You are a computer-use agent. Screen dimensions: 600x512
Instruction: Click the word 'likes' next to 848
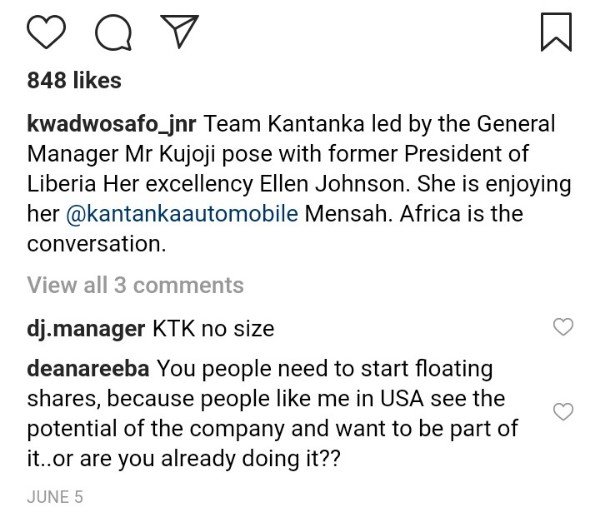click(x=97, y=80)
